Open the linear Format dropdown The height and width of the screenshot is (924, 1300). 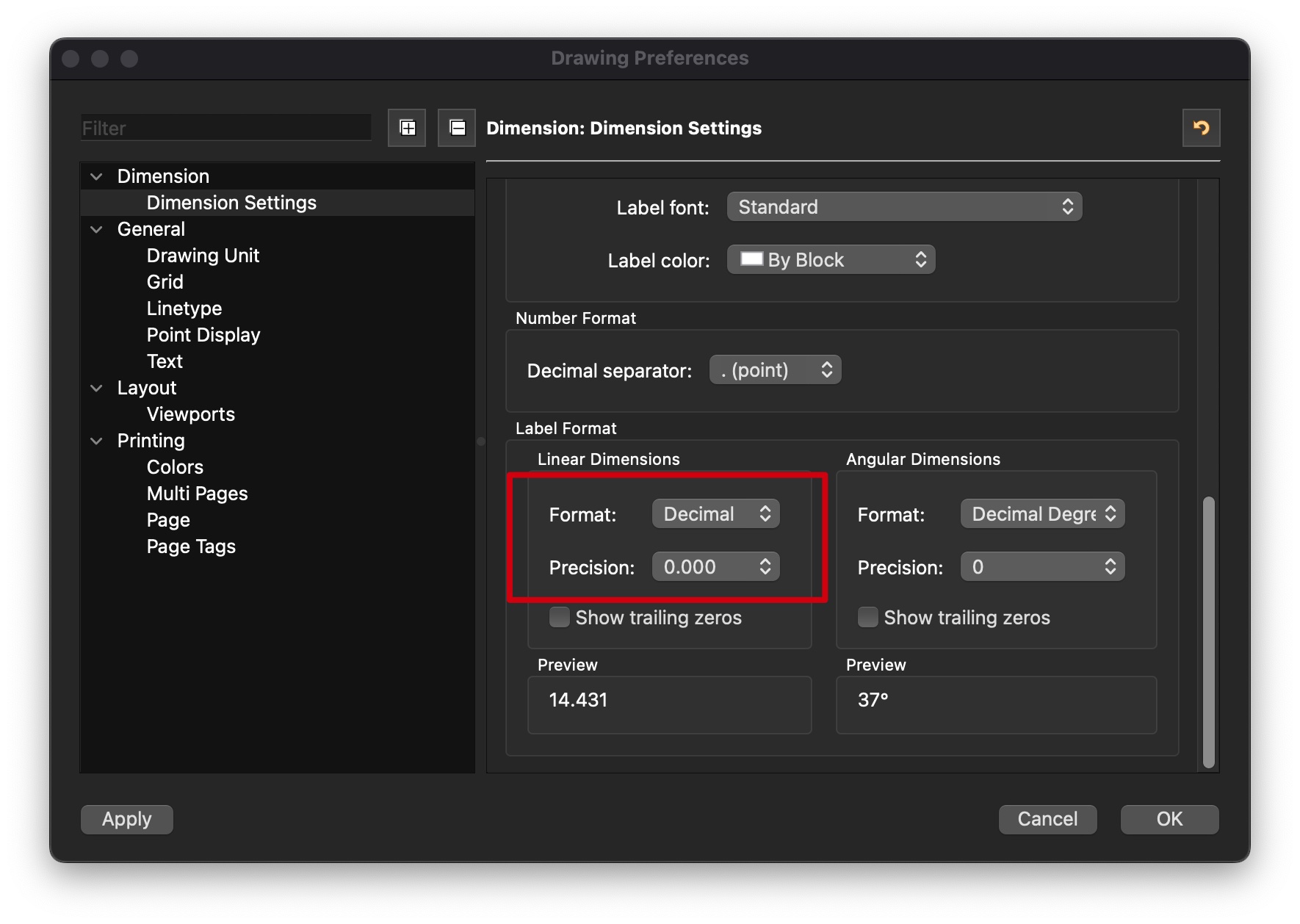[x=715, y=514]
